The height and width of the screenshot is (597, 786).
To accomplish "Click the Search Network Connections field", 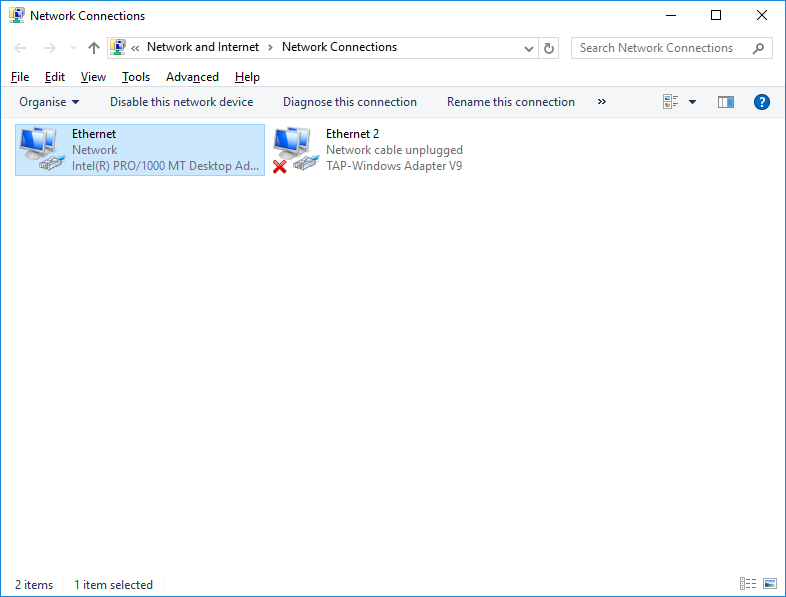I will coord(660,48).
